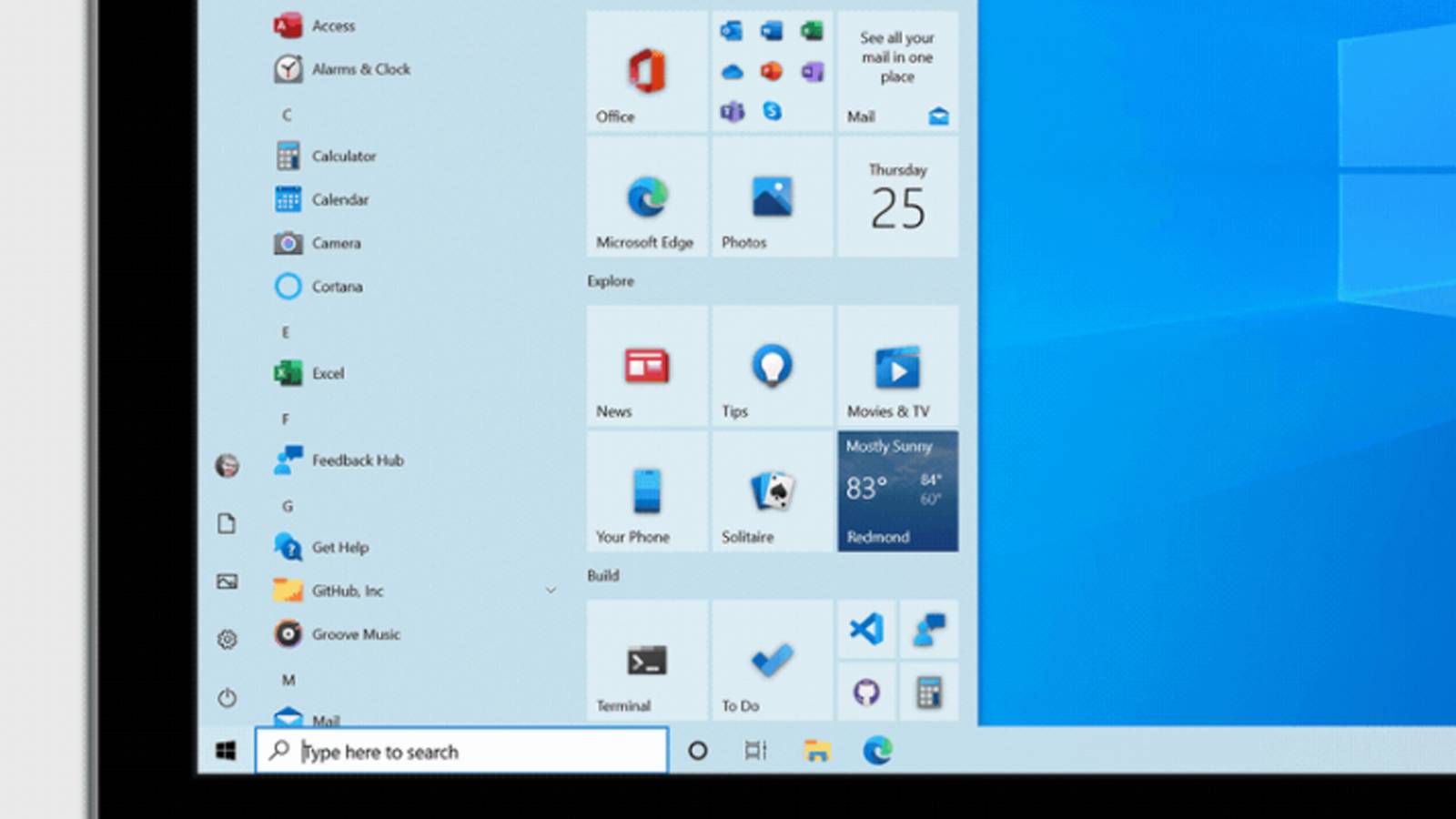Open the Calculator small tile
This screenshot has height=819, width=1456.
(929, 692)
